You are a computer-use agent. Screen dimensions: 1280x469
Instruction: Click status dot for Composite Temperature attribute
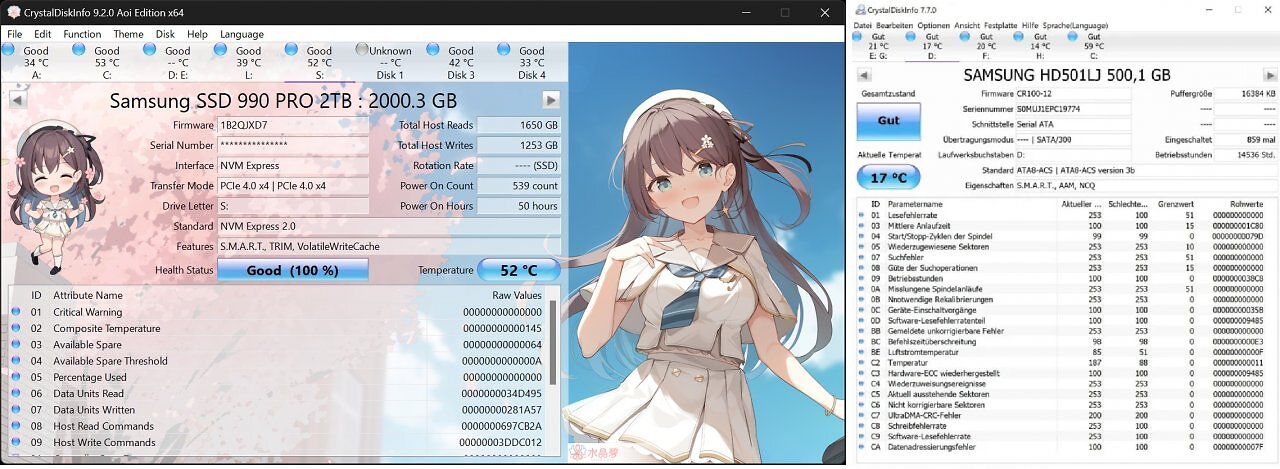tap(16, 328)
